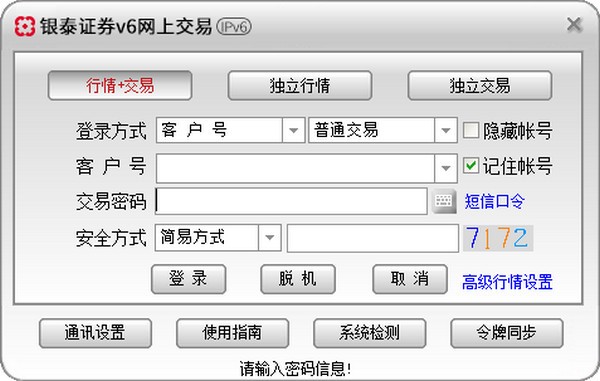Uncheck the 记住帐号 checkbox
This screenshot has height=381, width=600.
point(471,166)
